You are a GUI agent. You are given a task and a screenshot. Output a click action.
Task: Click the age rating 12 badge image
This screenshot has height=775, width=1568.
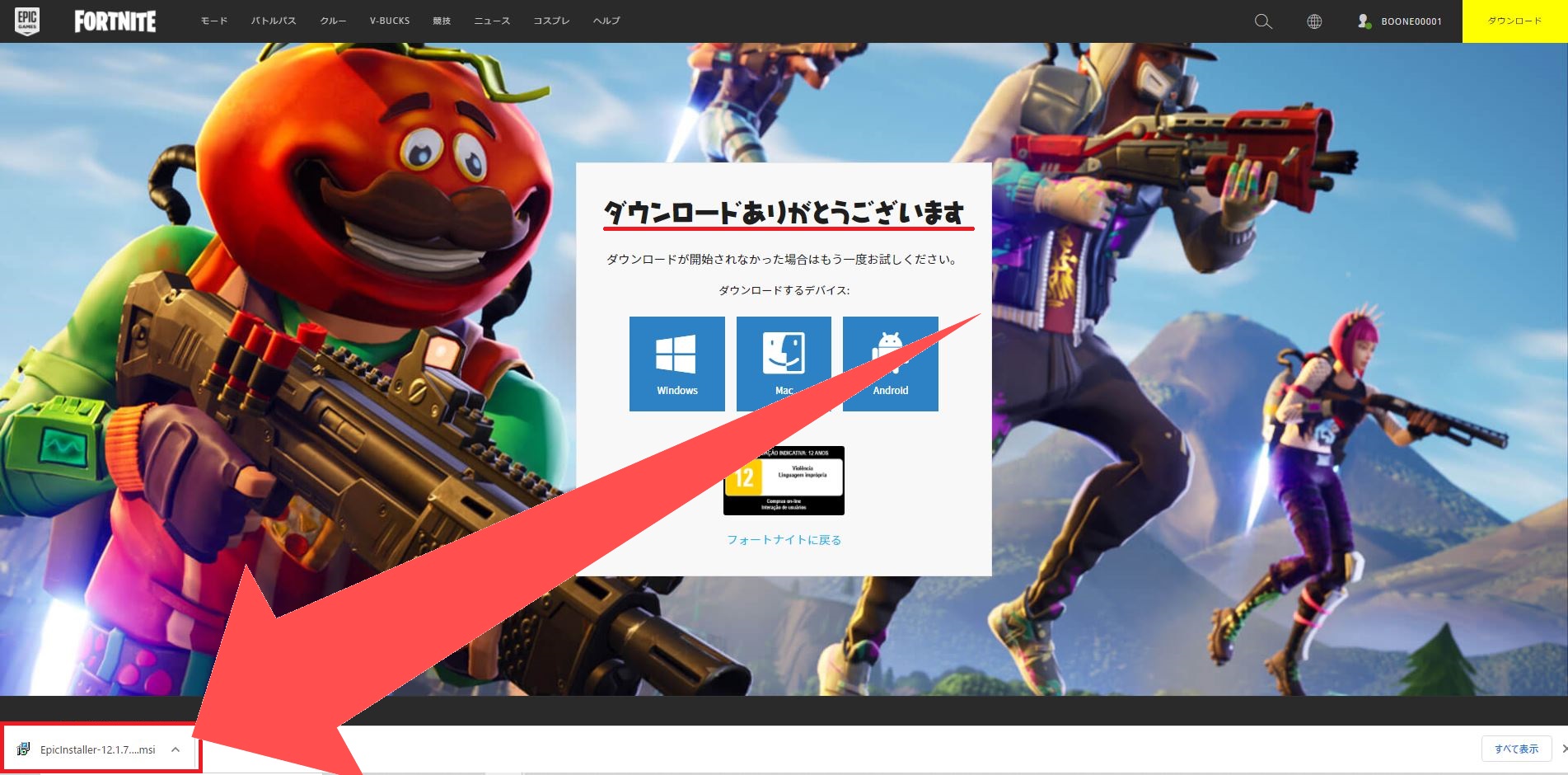point(784,481)
